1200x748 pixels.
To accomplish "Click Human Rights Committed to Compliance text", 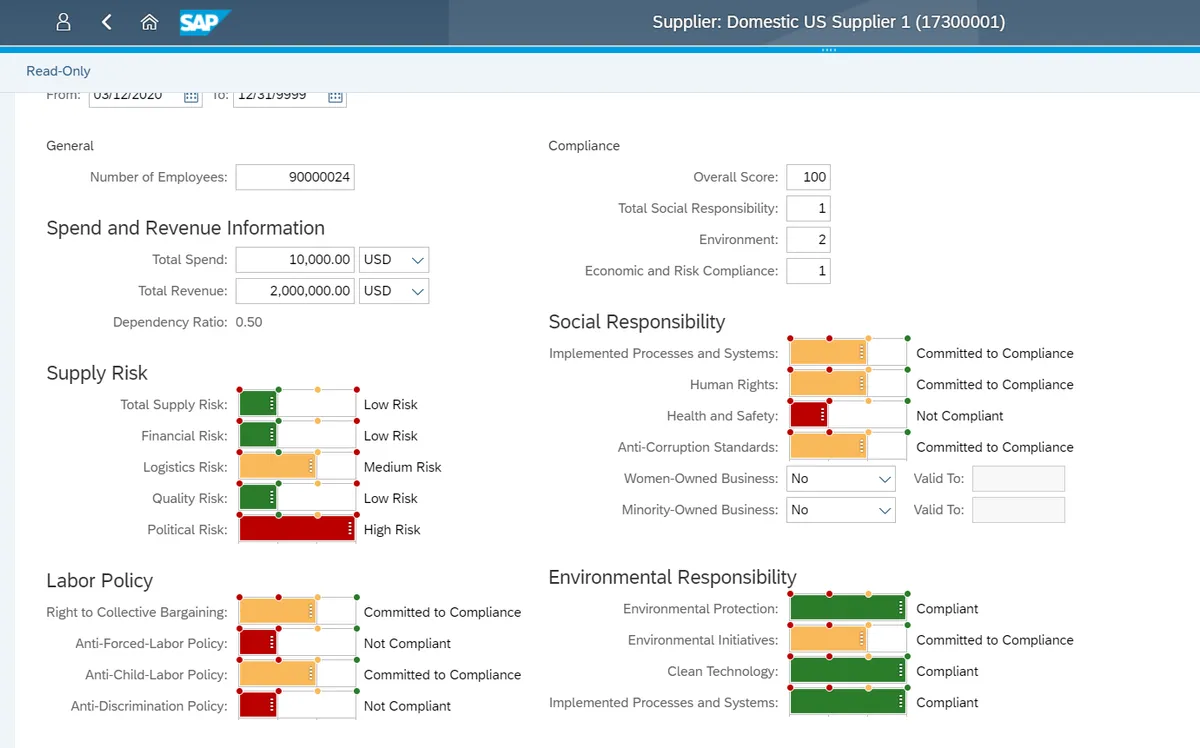I will click(x=995, y=385).
